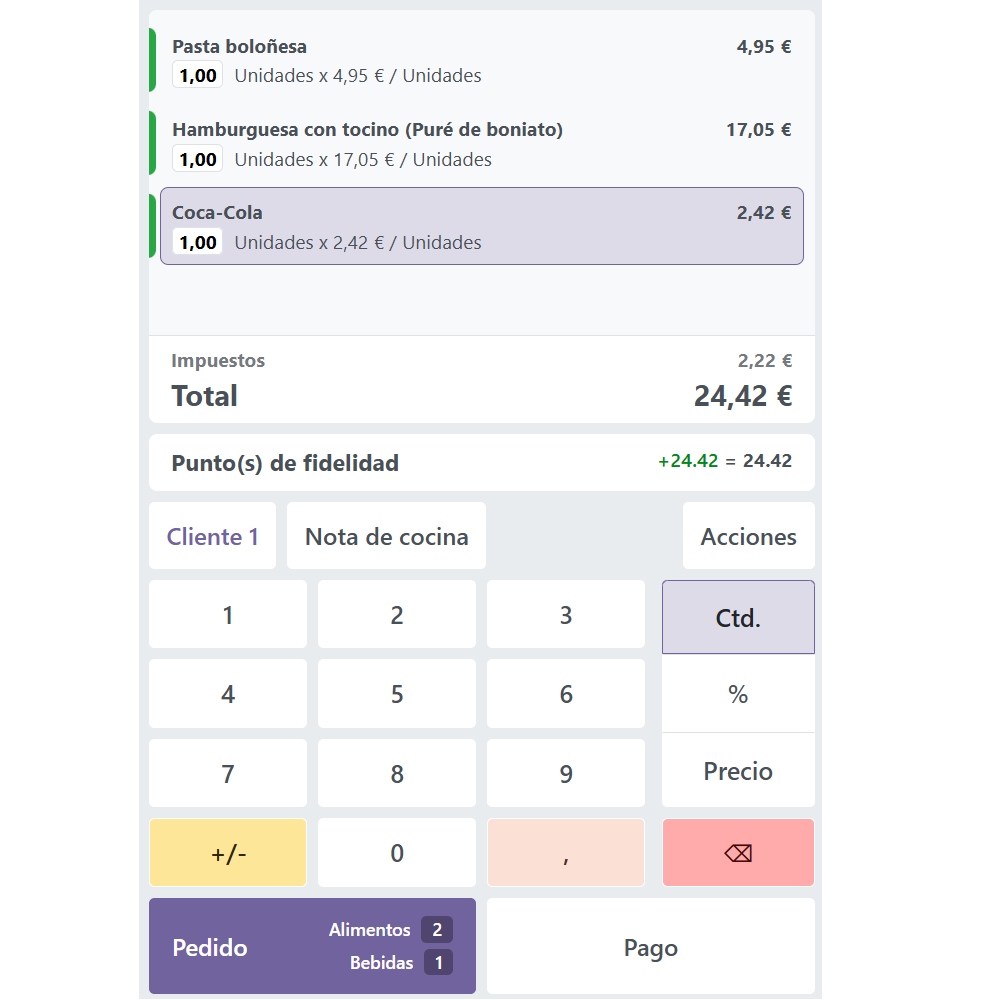This screenshot has height=1000, width=1000.
Task: Select the Hamburguesa con tocino order line
Action: tap(481, 144)
